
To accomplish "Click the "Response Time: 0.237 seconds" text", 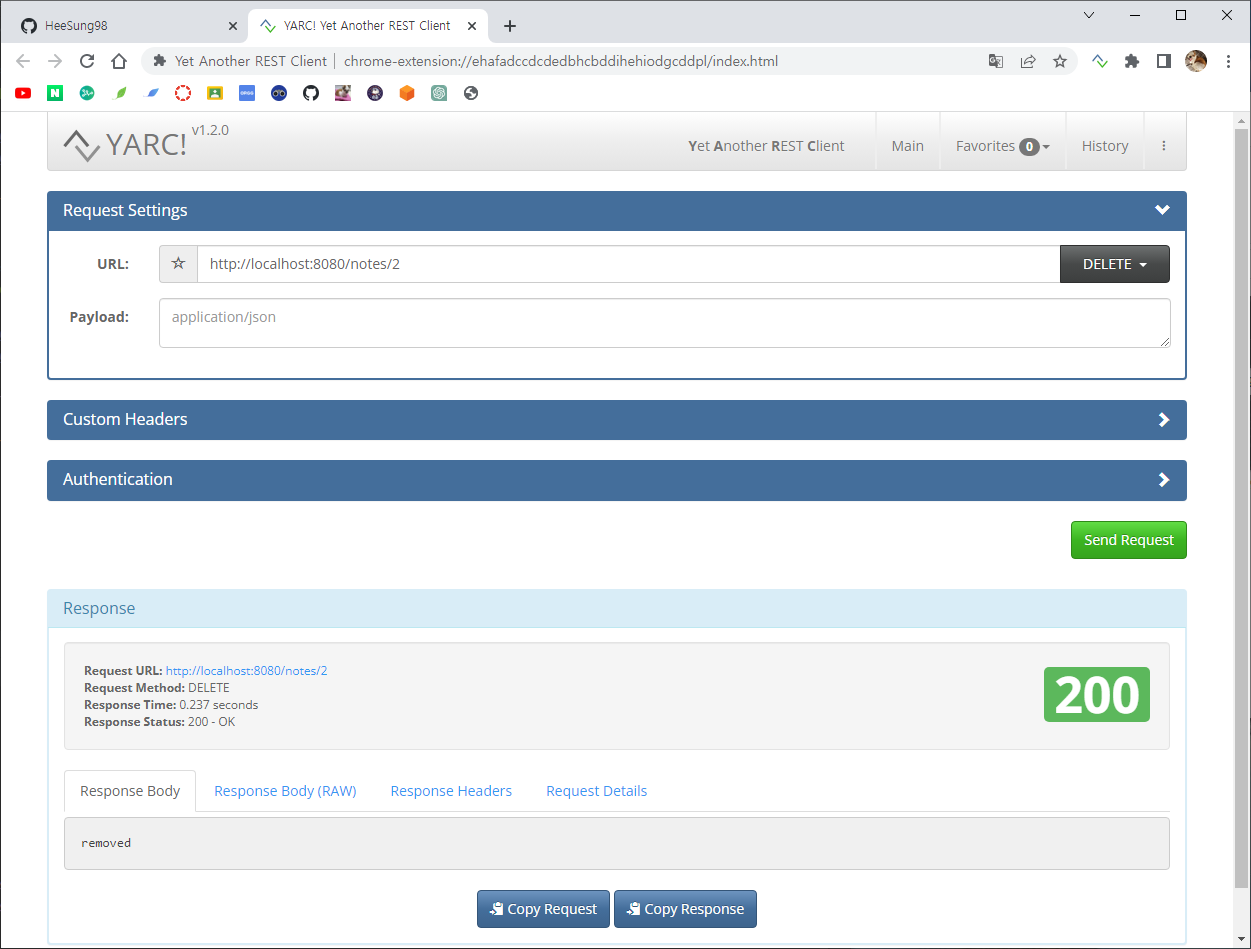I will [x=171, y=705].
